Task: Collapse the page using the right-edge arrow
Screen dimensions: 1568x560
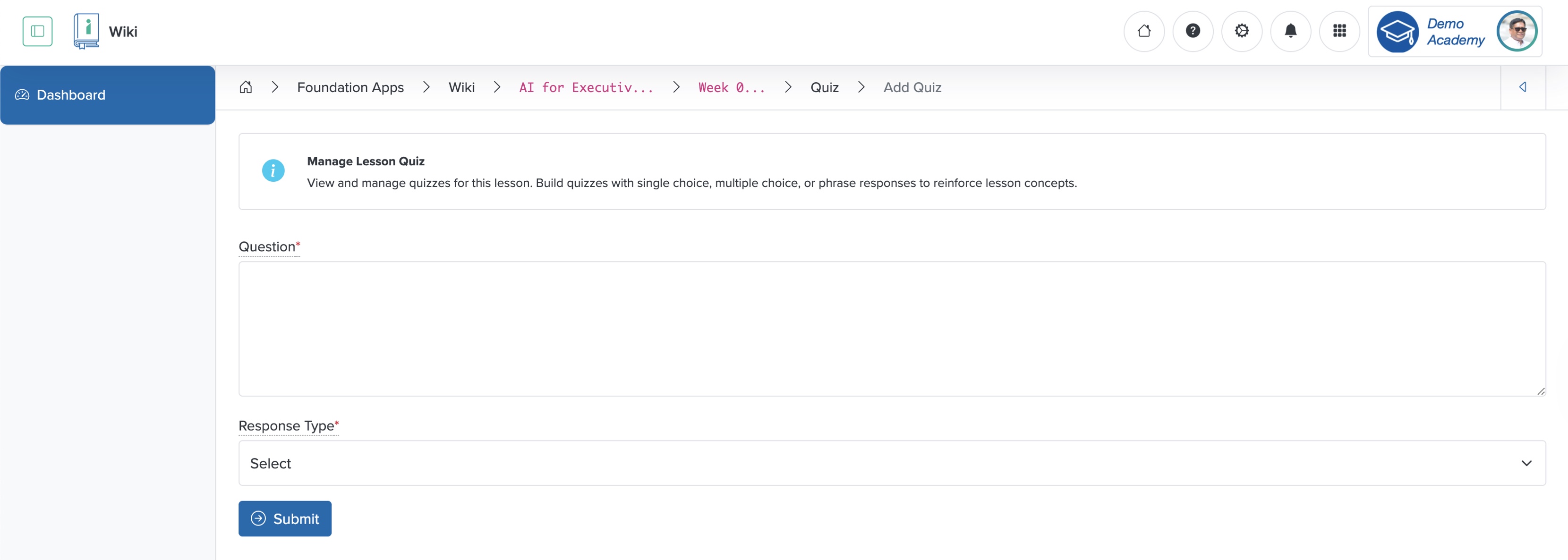Action: (x=1524, y=87)
